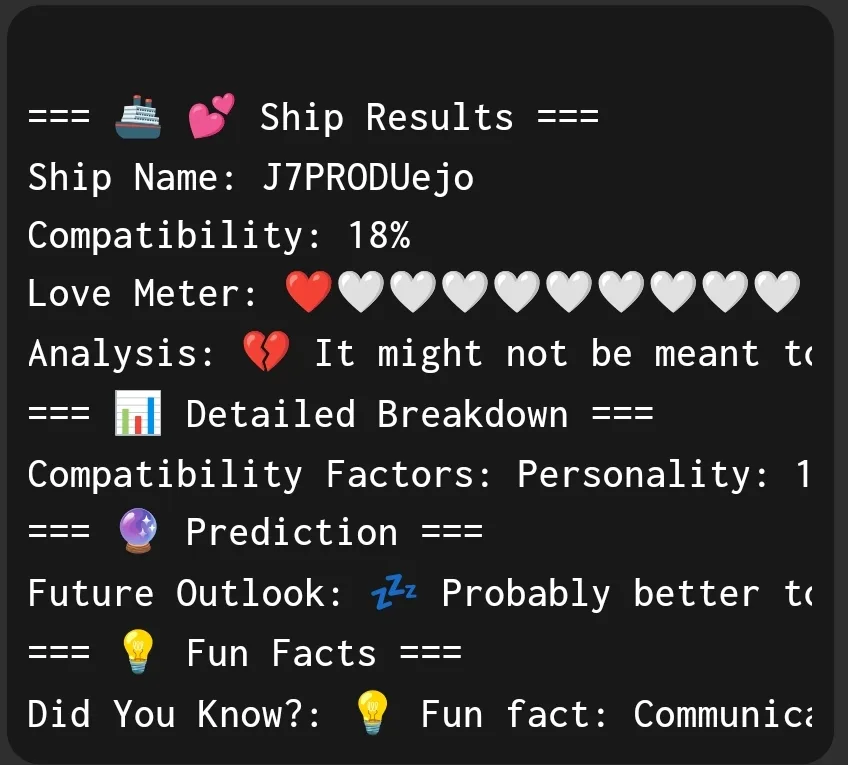
Task: Click the sleeping zzz emoji
Action: pos(394,593)
